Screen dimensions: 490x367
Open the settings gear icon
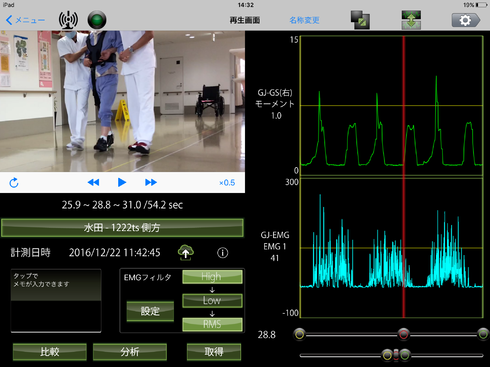466,20
